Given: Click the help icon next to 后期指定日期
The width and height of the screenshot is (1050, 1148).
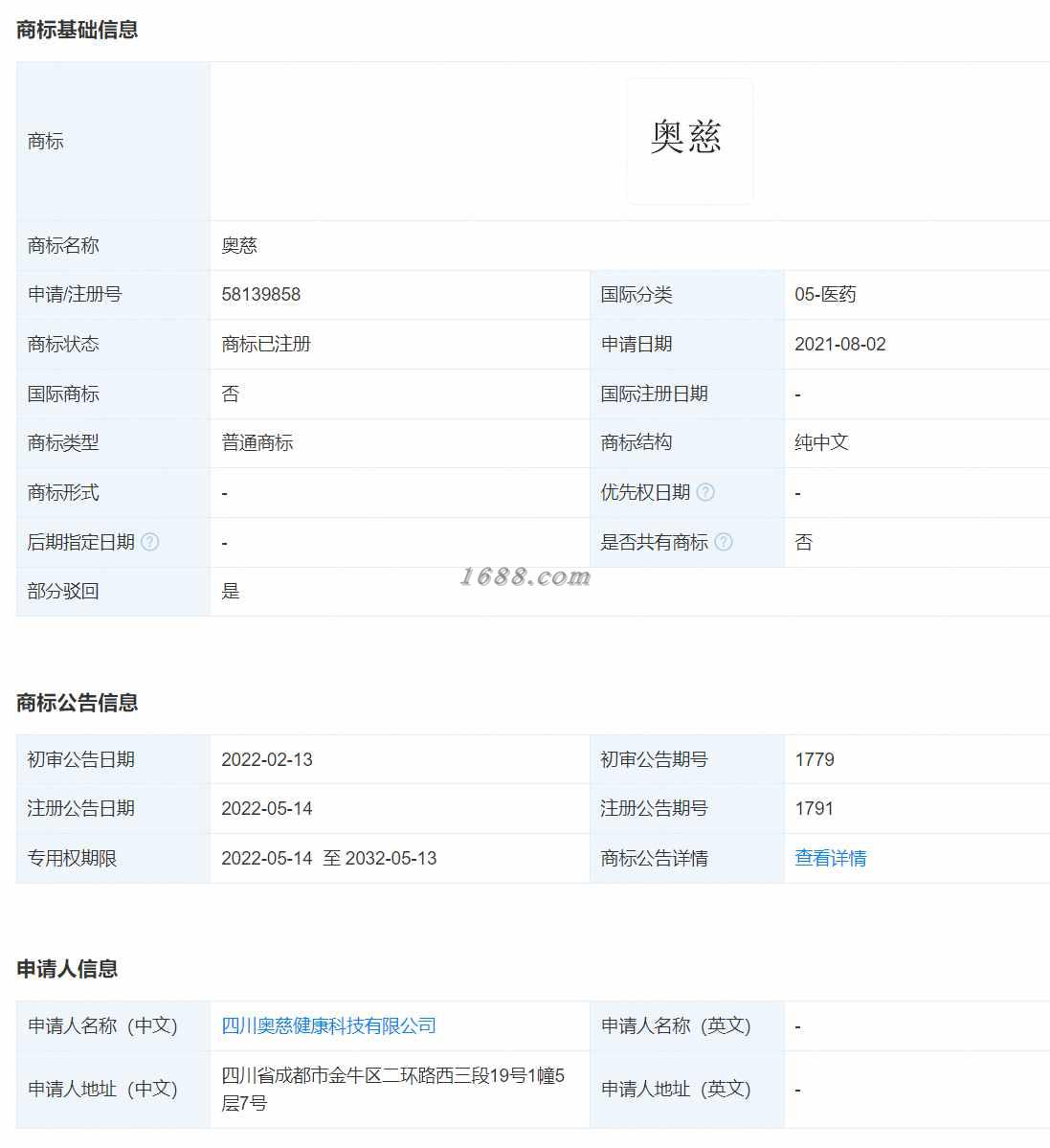Looking at the screenshot, I should click(150, 542).
